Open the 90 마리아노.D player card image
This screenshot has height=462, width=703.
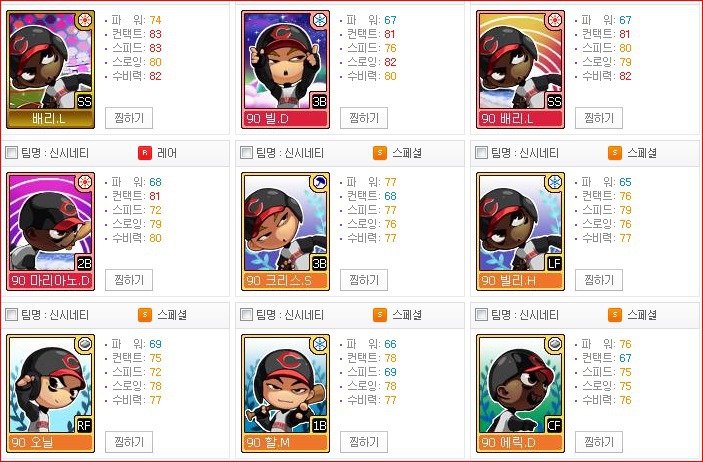click(x=51, y=231)
